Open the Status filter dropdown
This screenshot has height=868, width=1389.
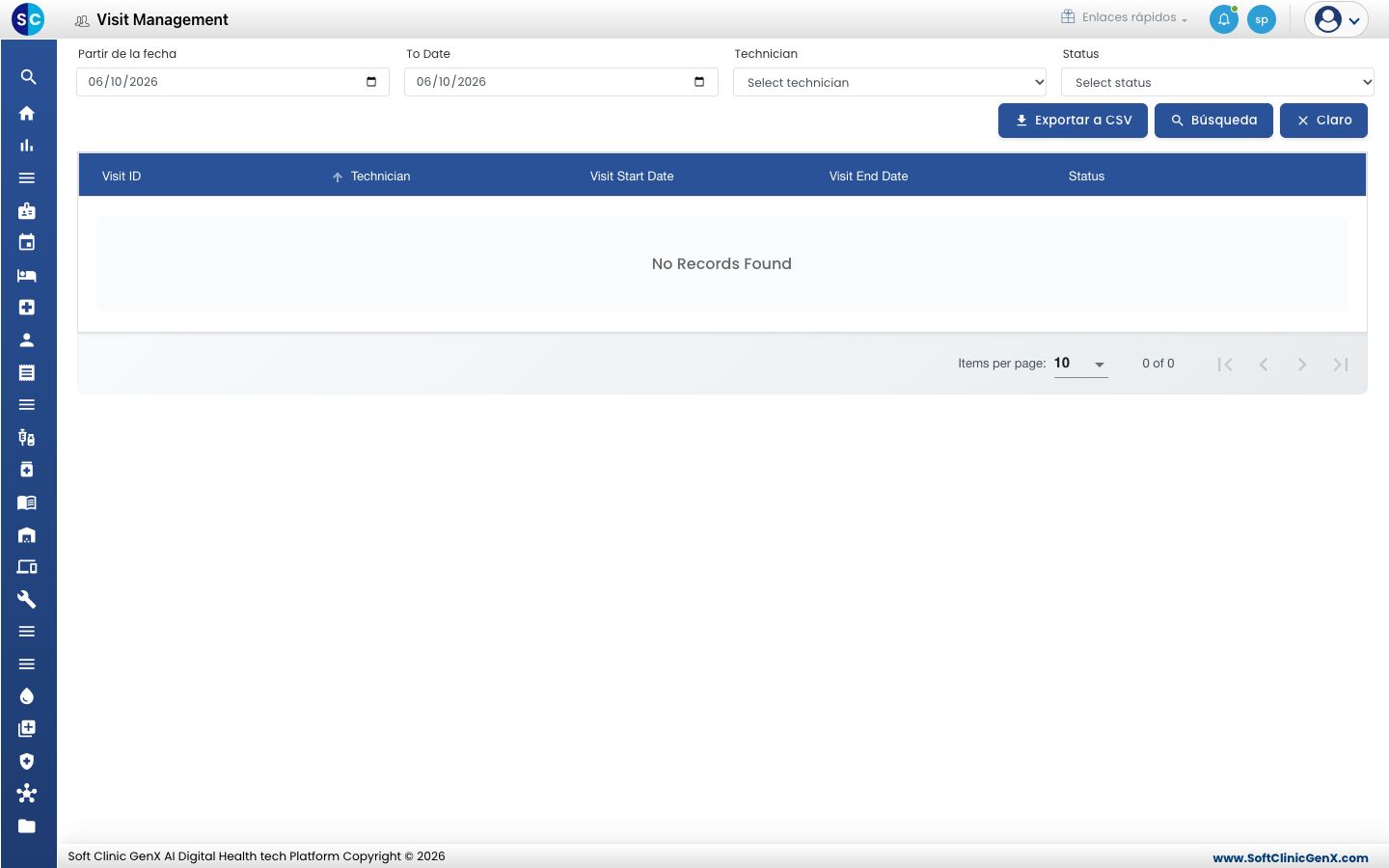coord(1217,82)
